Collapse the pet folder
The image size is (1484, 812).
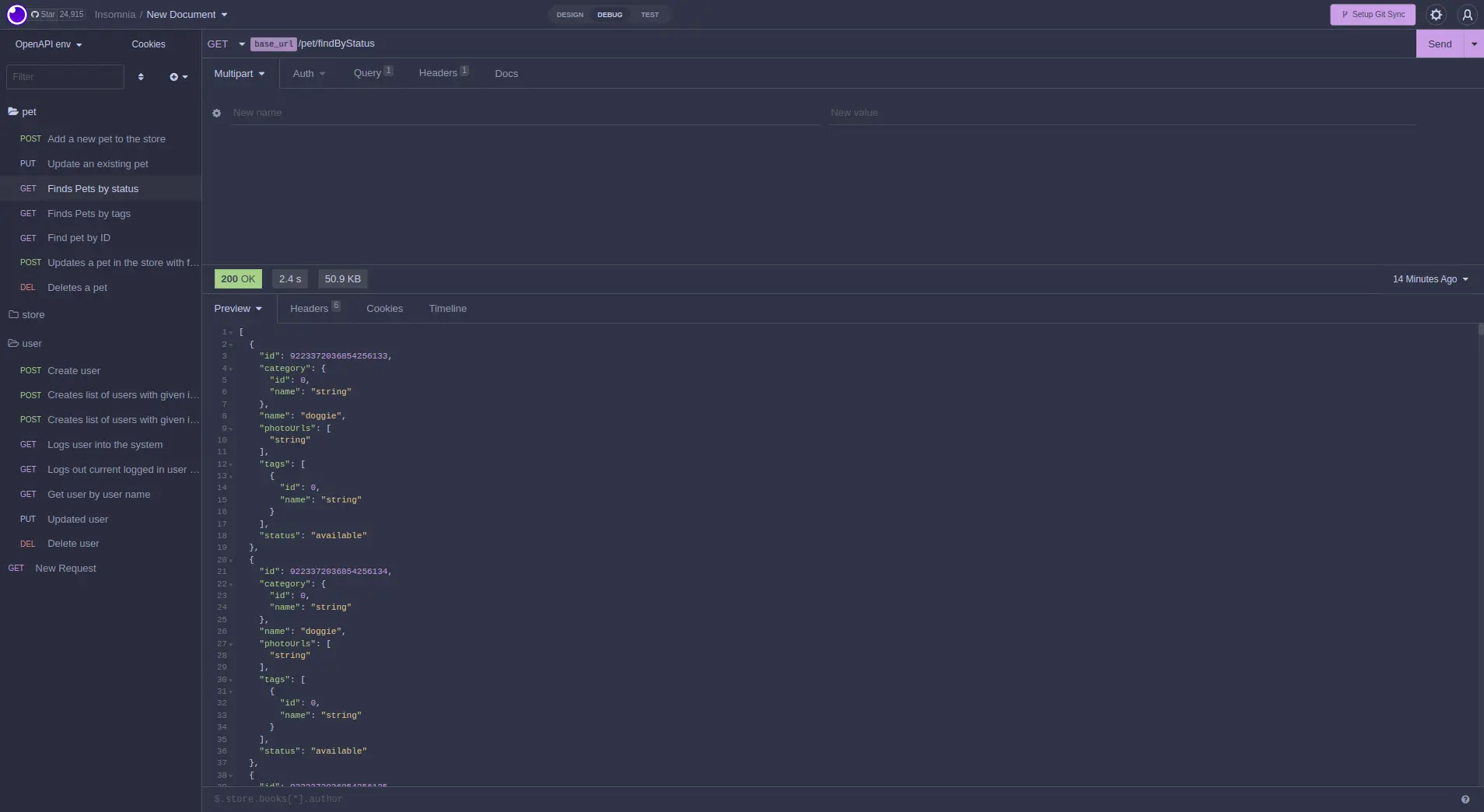point(23,112)
